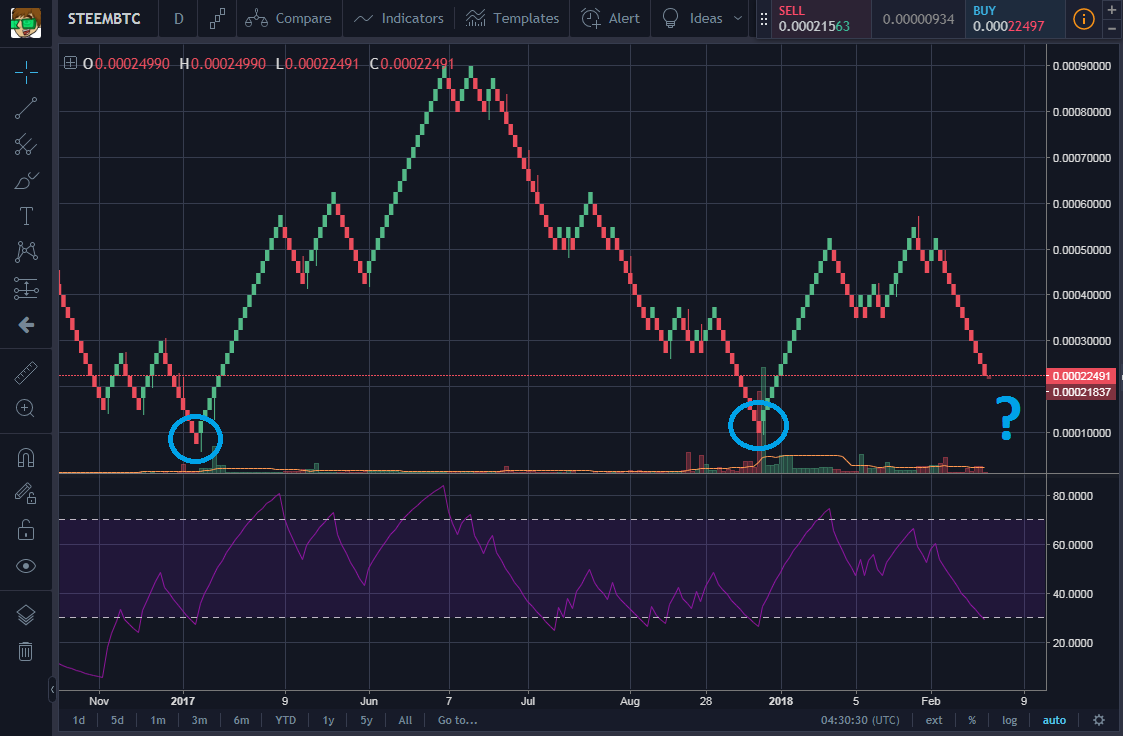1123x736 pixels.
Task: Toggle auto scale
Action: click(1054, 720)
